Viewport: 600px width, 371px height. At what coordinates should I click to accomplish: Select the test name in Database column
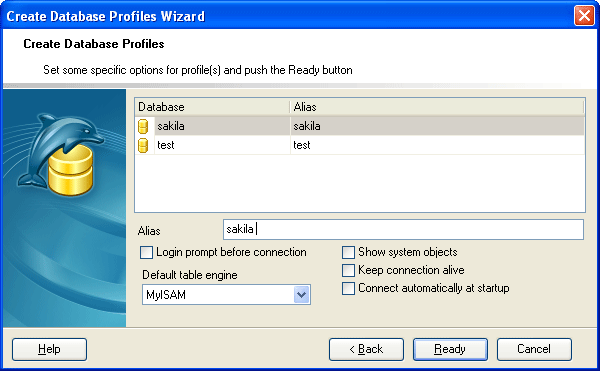tap(166, 145)
